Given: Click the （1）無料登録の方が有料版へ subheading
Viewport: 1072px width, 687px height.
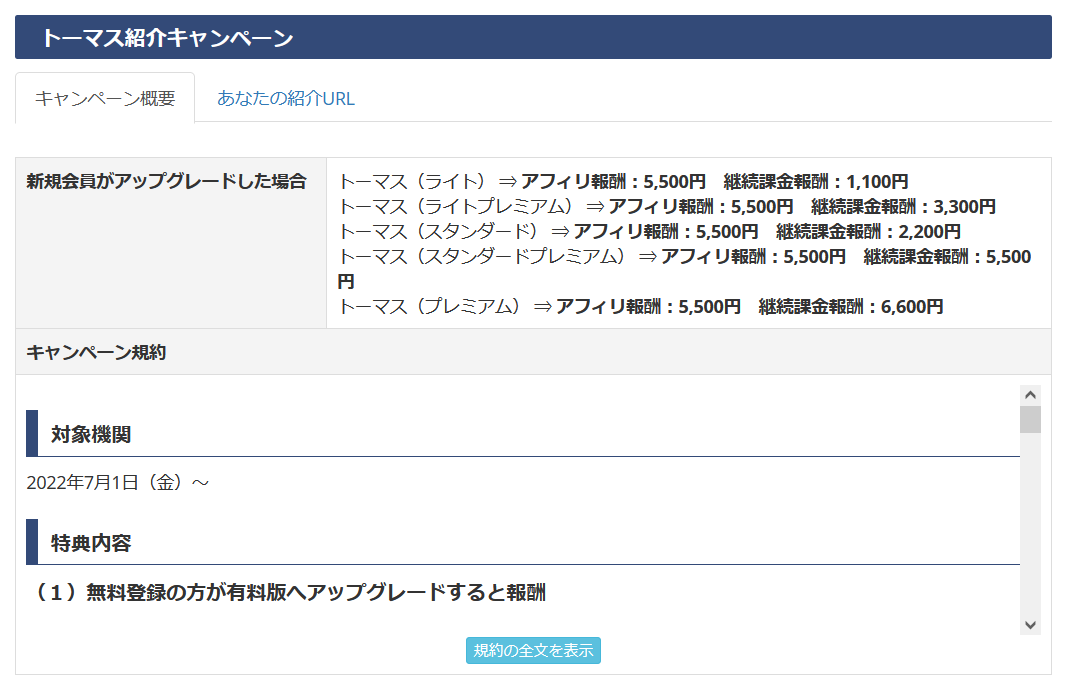Looking at the screenshot, I should click(290, 593).
